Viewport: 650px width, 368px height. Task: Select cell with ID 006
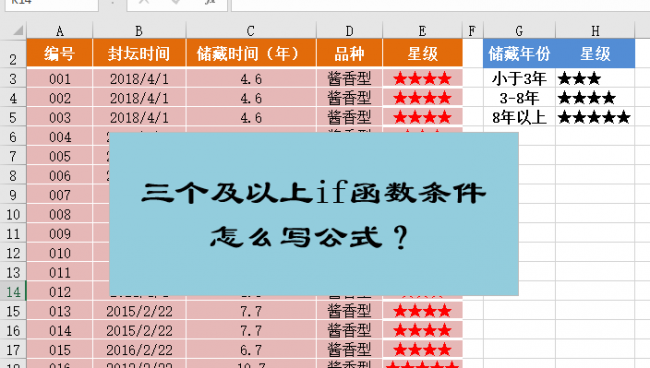60,176
